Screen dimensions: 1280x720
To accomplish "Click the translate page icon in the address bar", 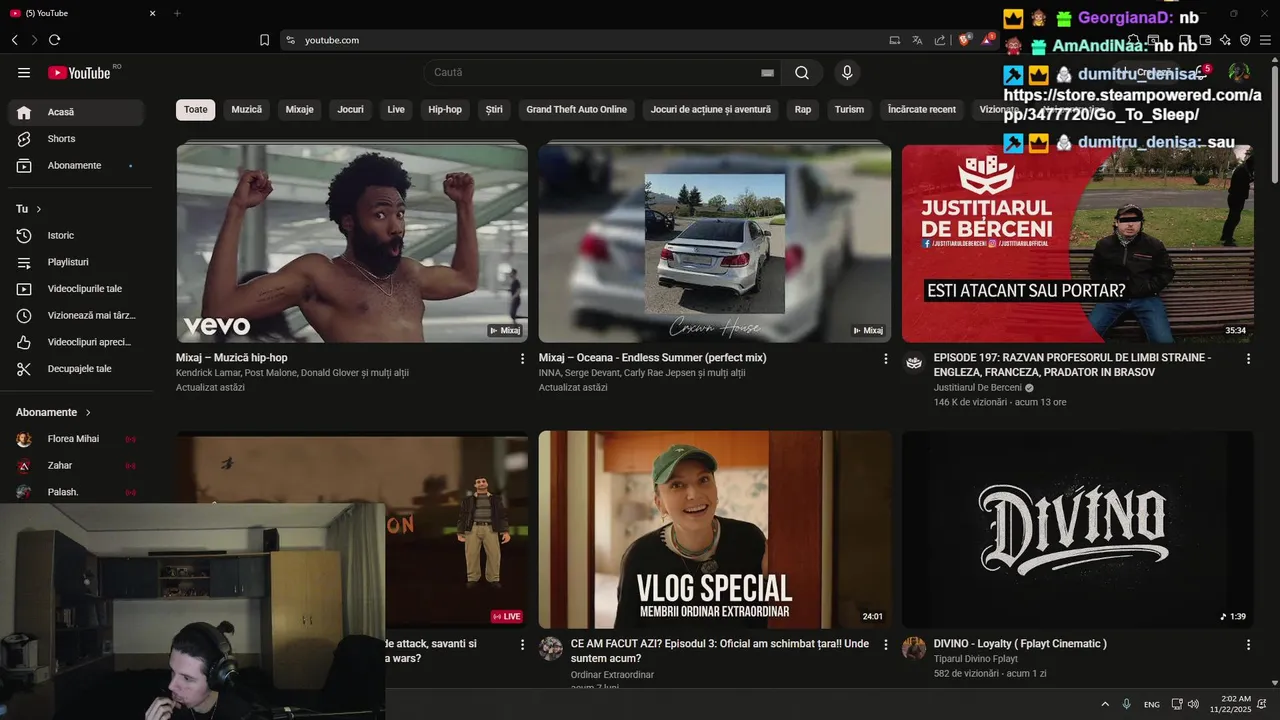I will pos(917,40).
